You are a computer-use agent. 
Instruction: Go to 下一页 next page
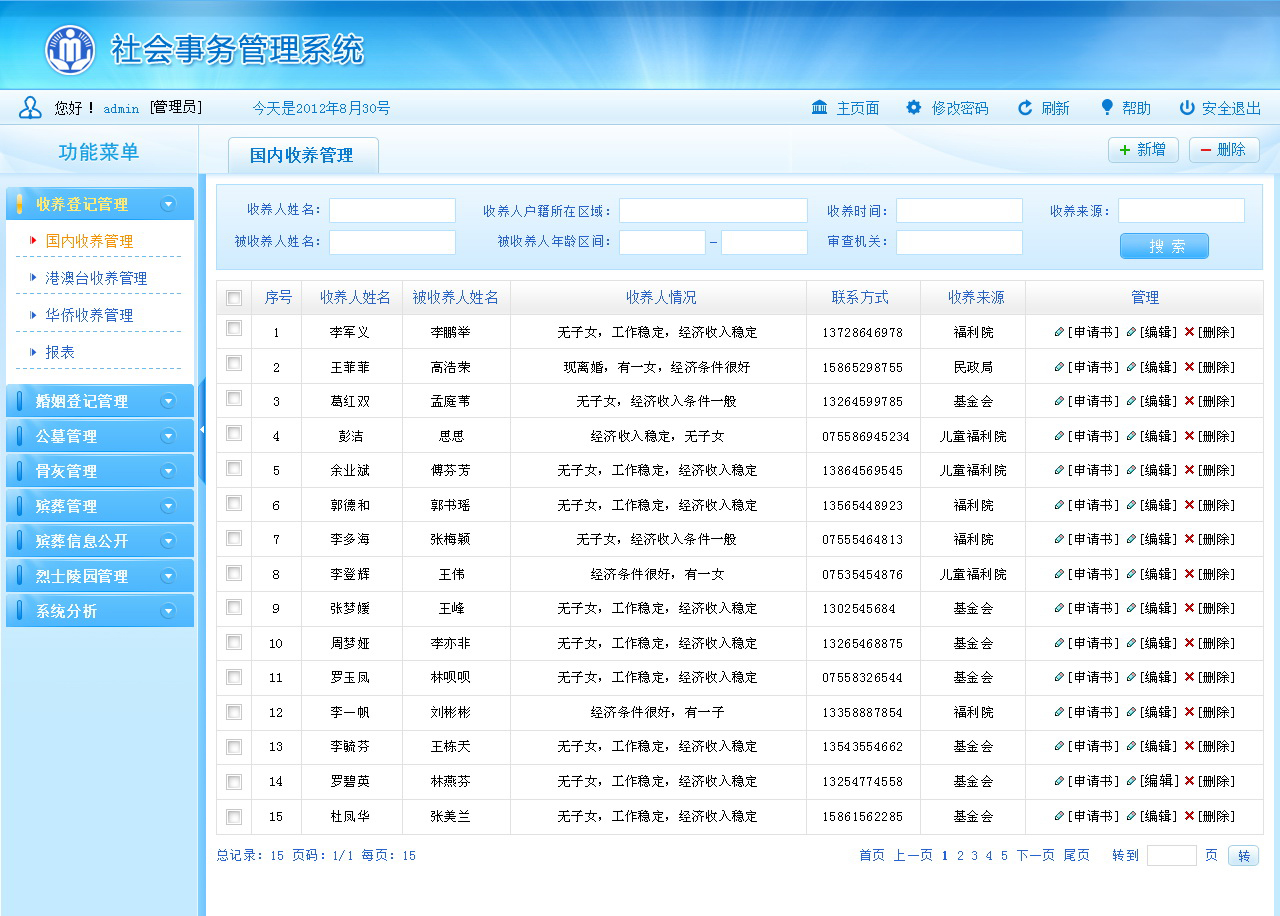tap(1035, 855)
